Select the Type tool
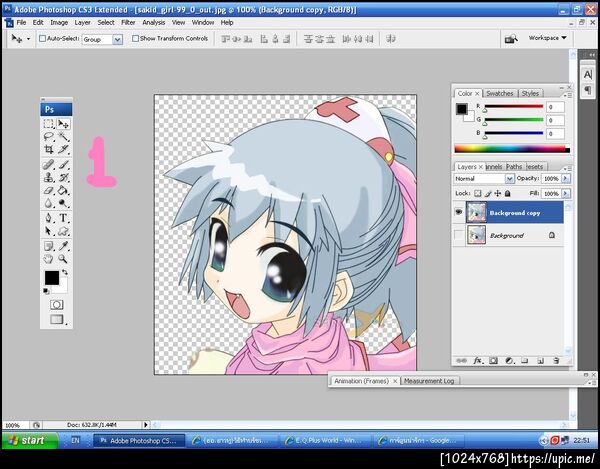The image size is (600, 469). tap(63, 218)
